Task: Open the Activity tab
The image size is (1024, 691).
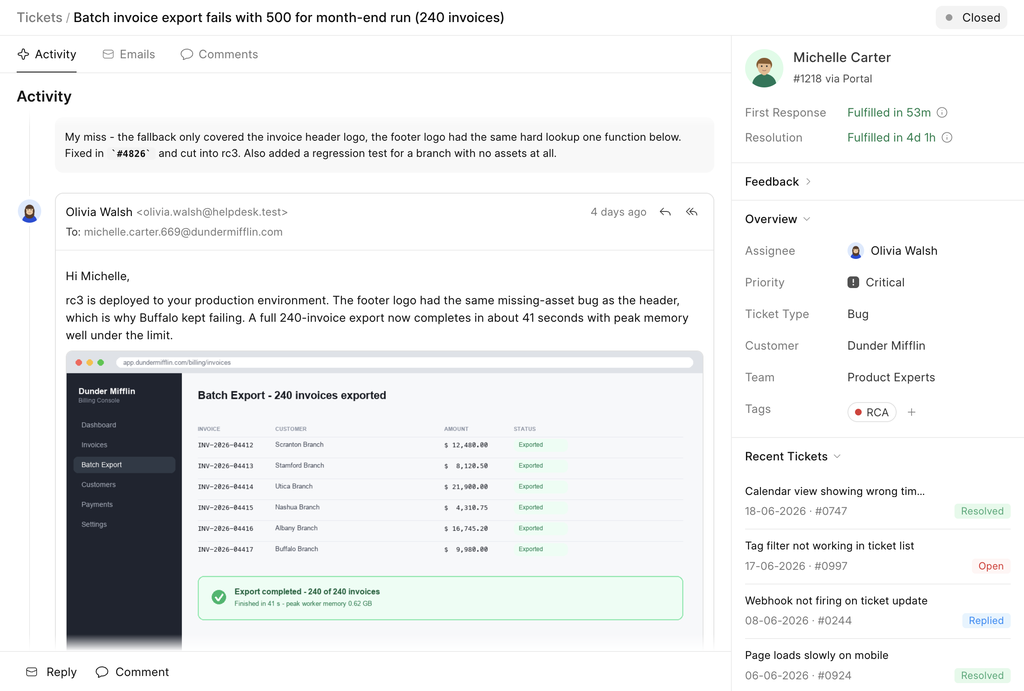Action: pos(46,54)
